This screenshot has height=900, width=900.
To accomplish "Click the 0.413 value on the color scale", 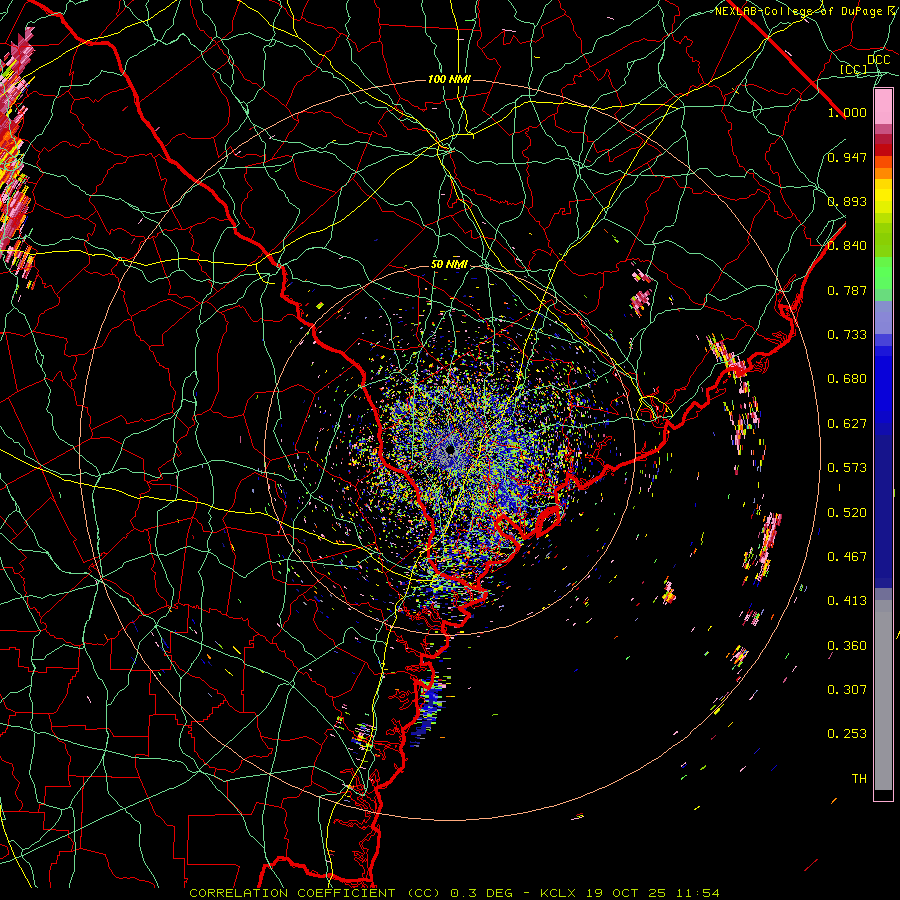I will tap(847, 601).
